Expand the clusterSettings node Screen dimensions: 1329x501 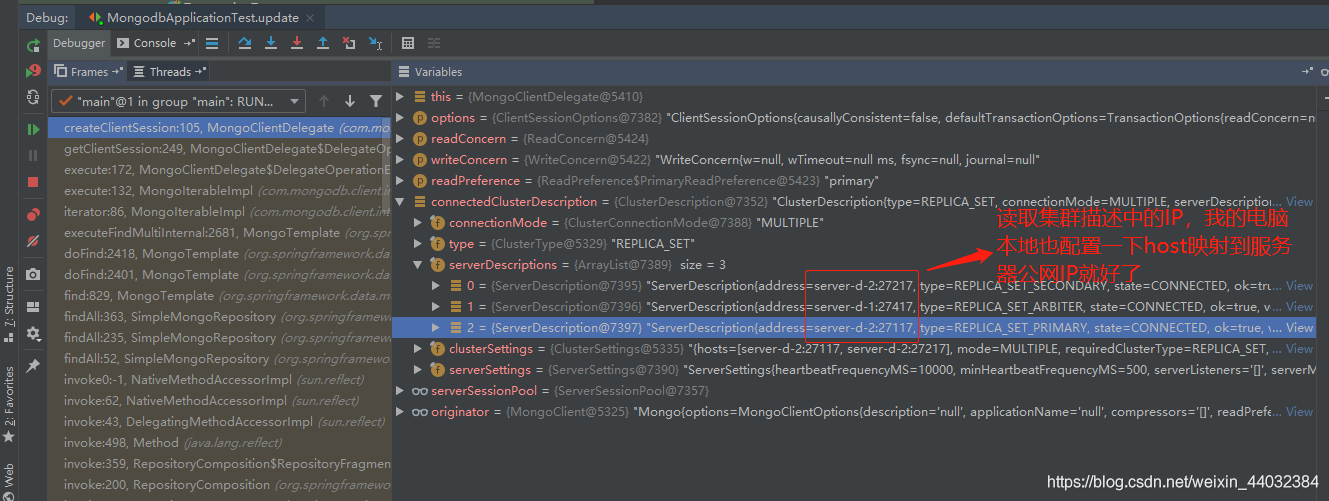click(419, 349)
